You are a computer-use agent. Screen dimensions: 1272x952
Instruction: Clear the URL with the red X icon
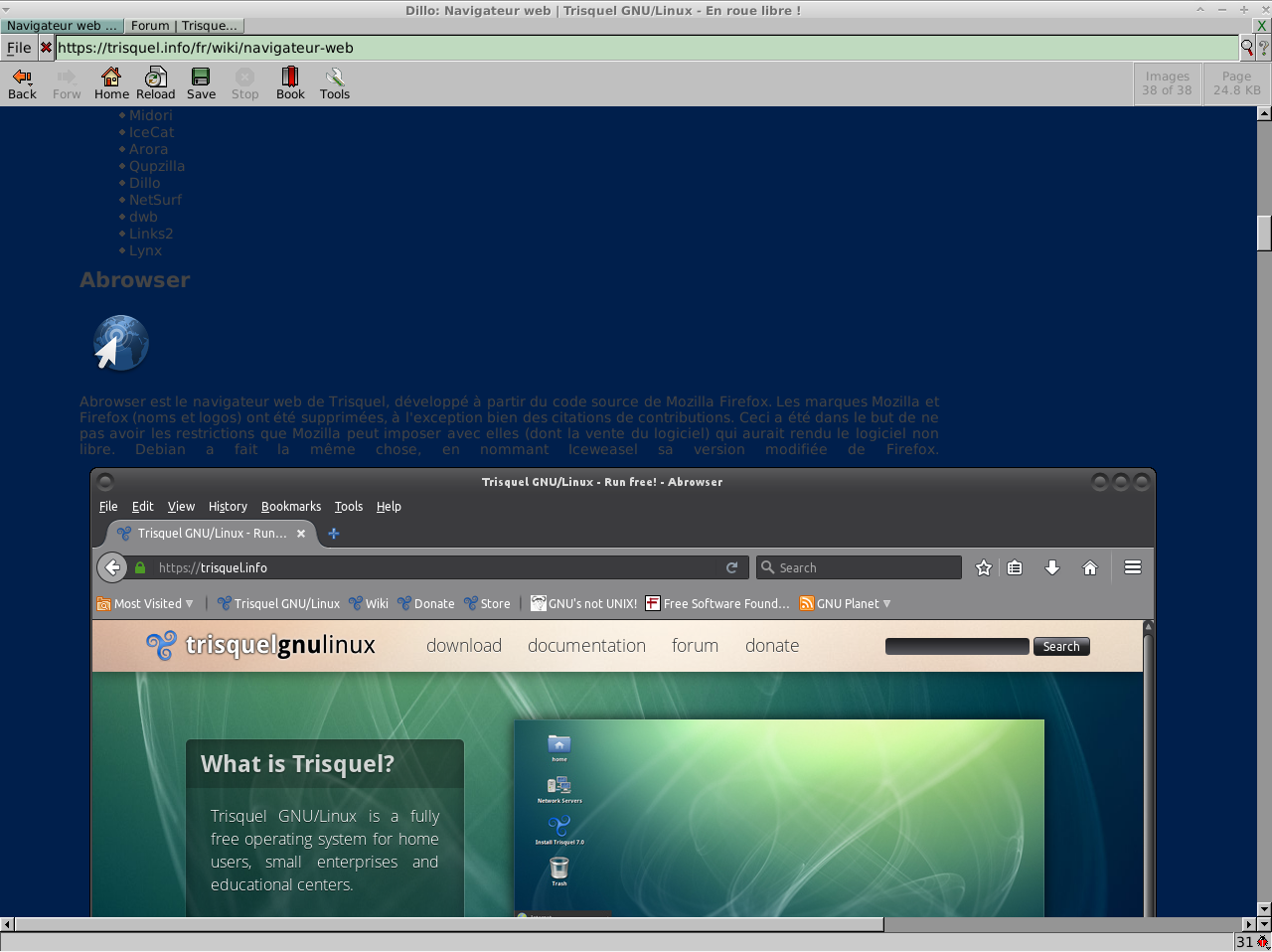tap(46, 48)
